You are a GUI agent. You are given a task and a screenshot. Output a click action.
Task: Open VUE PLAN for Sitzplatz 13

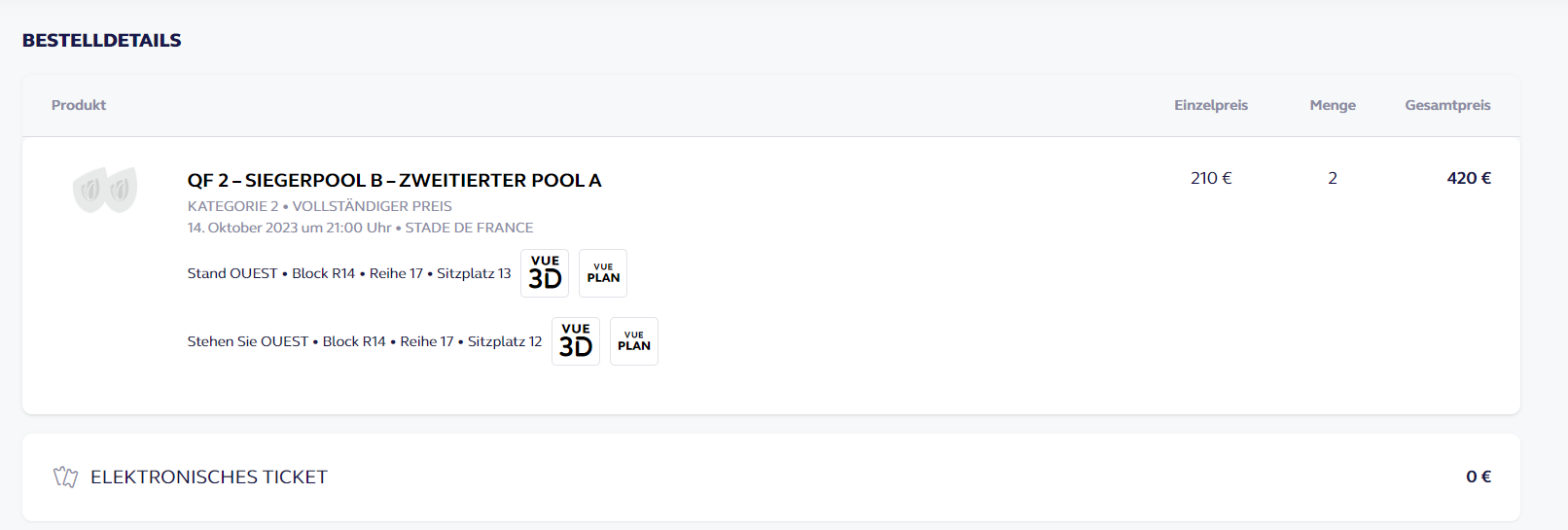(603, 273)
